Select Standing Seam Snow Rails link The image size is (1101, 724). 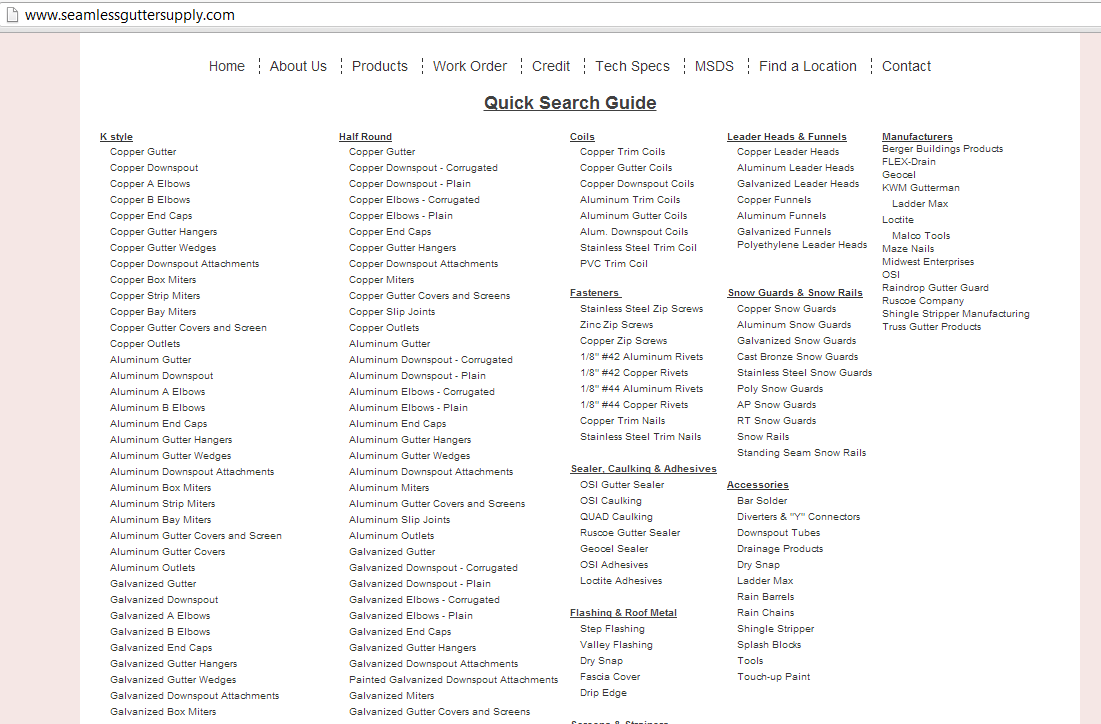click(x=801, y=453)
